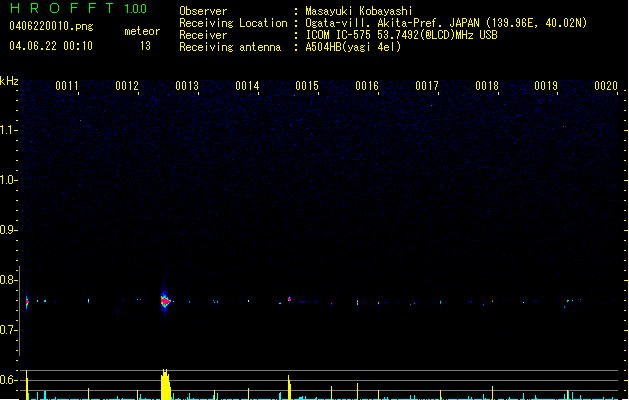Click the 1.1 kHz axis label
Screen dimensions: 629x400
pos(8,130)
